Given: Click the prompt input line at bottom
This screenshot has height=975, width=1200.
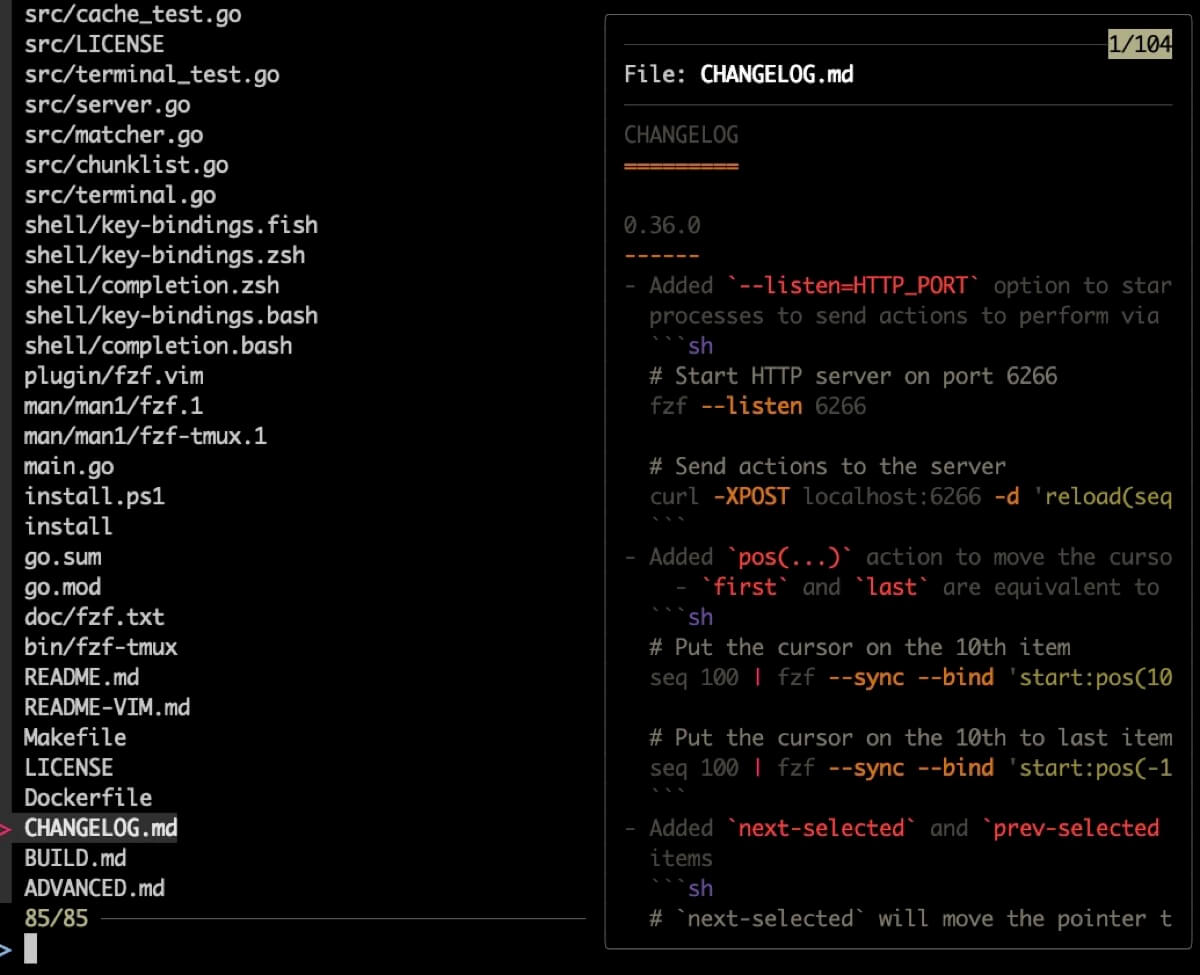Looking at the screenshot, I should coord(30,948).
